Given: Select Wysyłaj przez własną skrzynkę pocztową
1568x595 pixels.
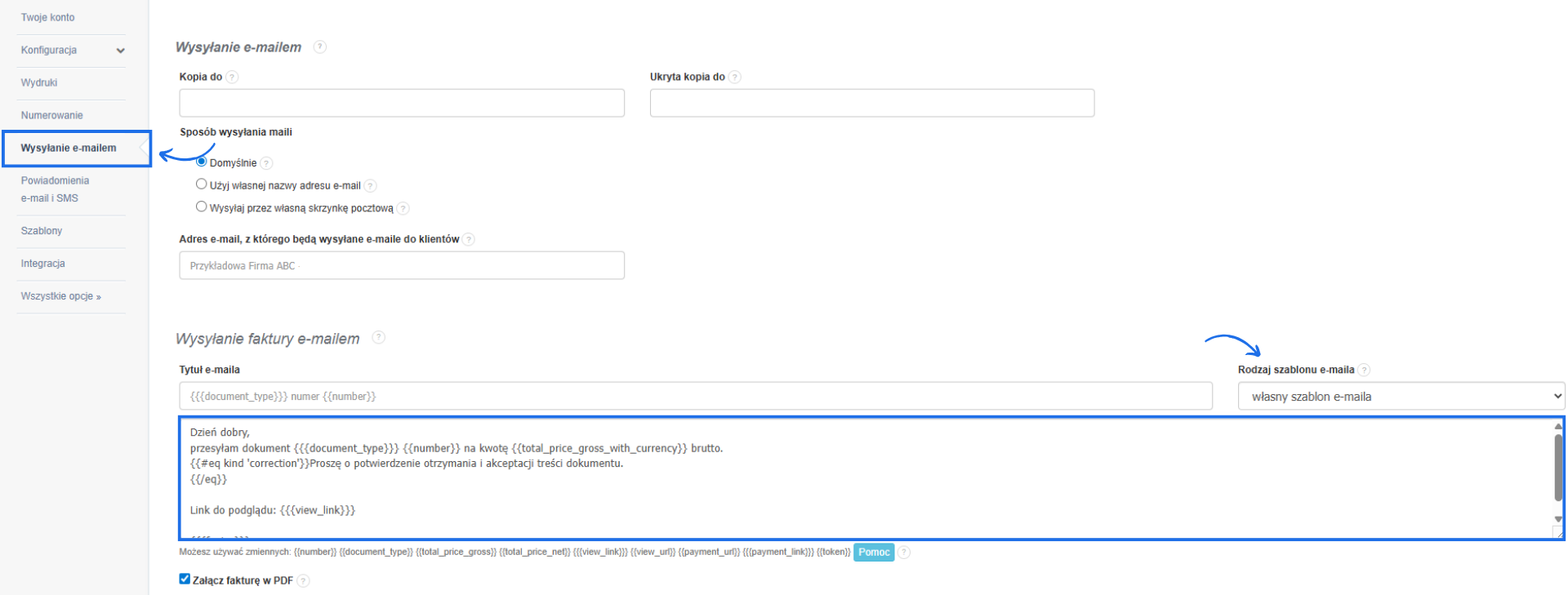Looking at the screenshot, I should point(201,206).
